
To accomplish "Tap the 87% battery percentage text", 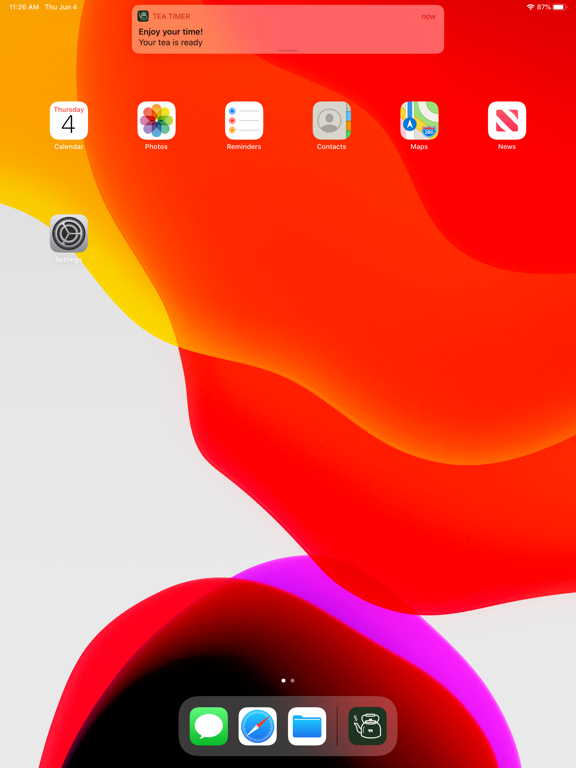I will (x=544, y=7).
